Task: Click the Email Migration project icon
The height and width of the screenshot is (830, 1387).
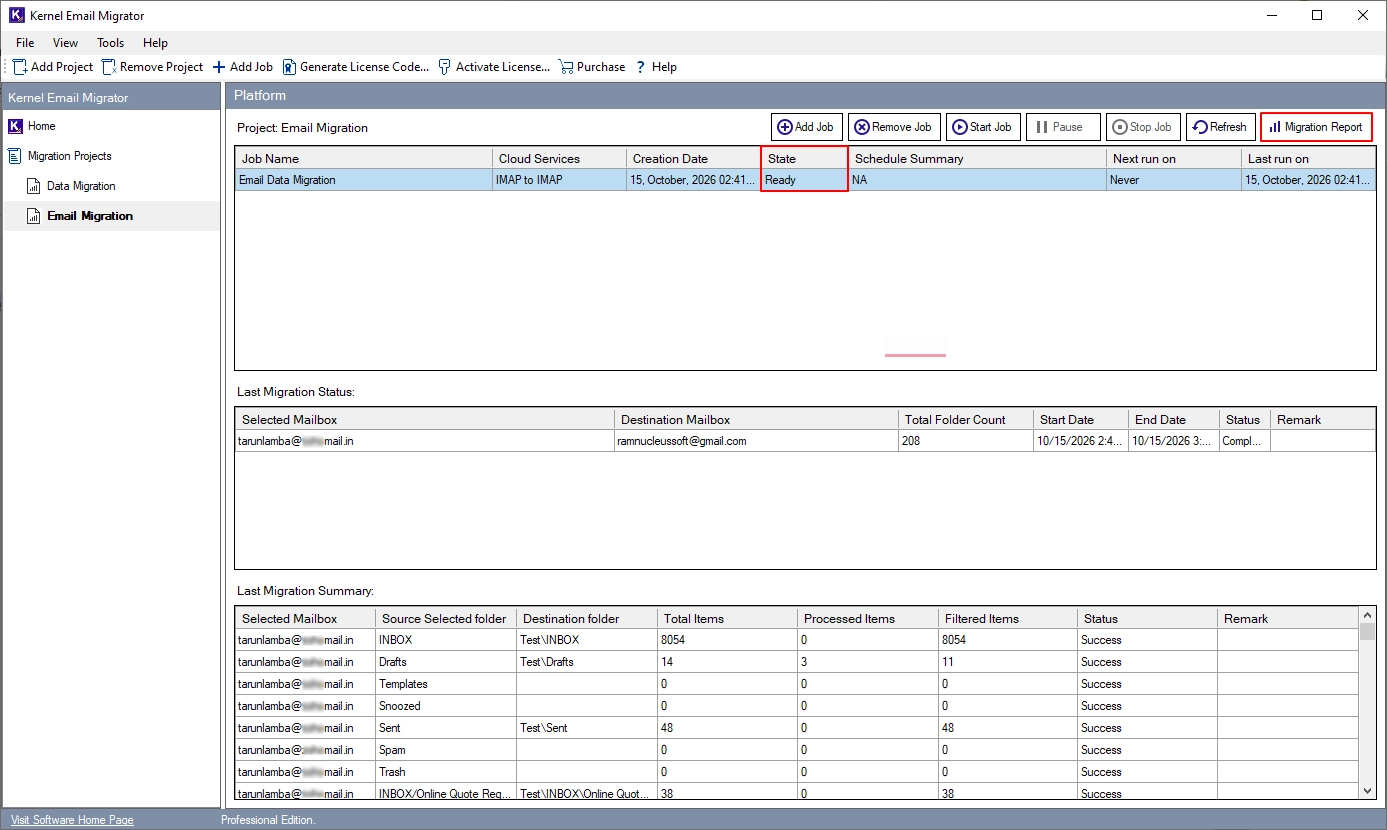Action: click(x=34, y=216)
